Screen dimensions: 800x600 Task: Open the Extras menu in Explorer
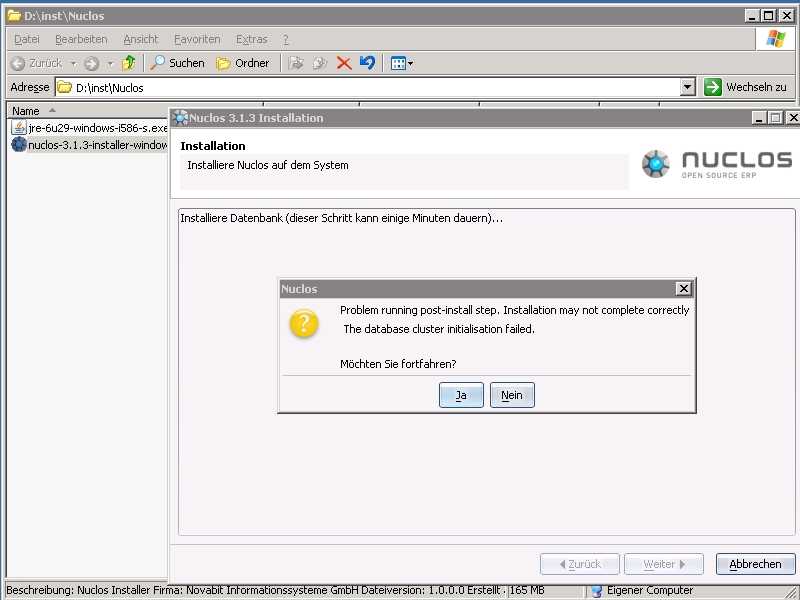[252, 39]
